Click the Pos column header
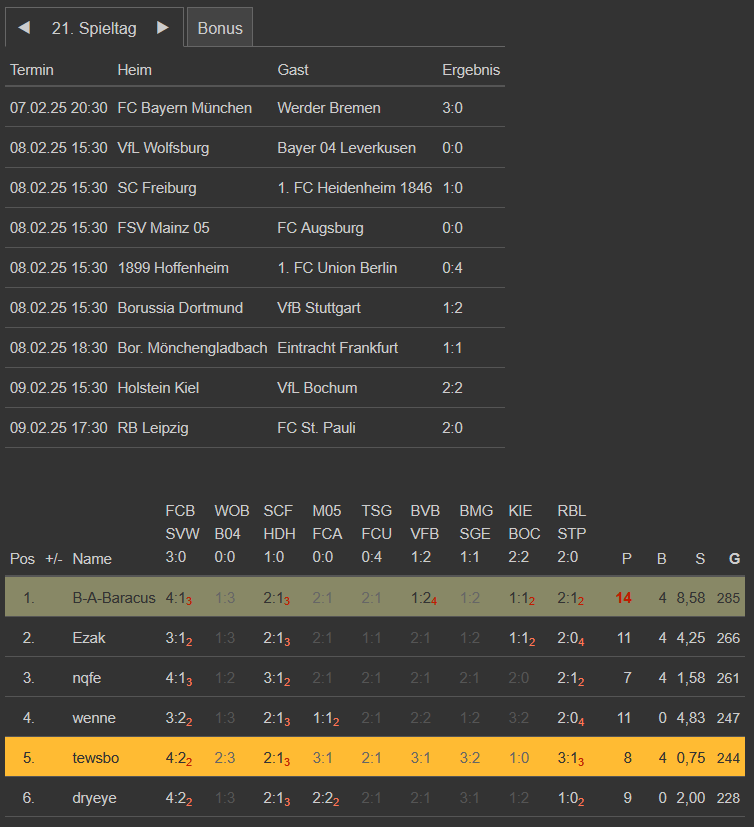 (21, 559)
